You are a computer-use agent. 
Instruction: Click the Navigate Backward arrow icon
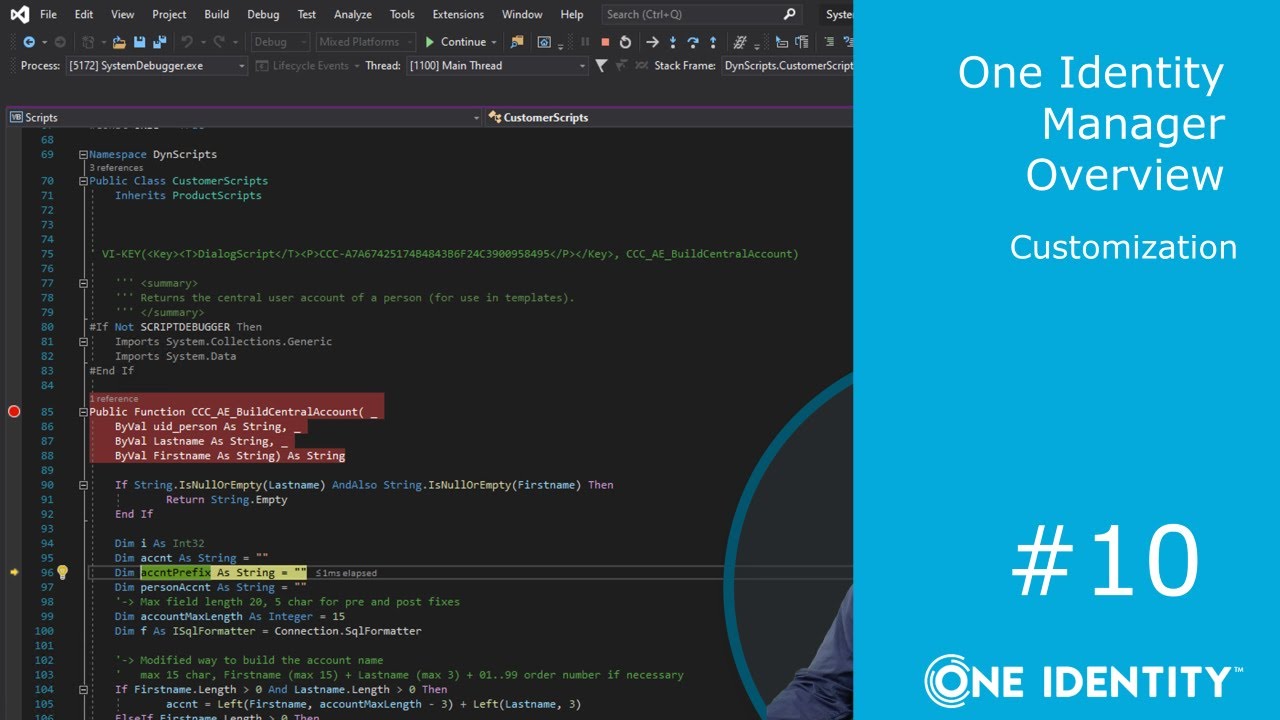[x=28, y=42]
